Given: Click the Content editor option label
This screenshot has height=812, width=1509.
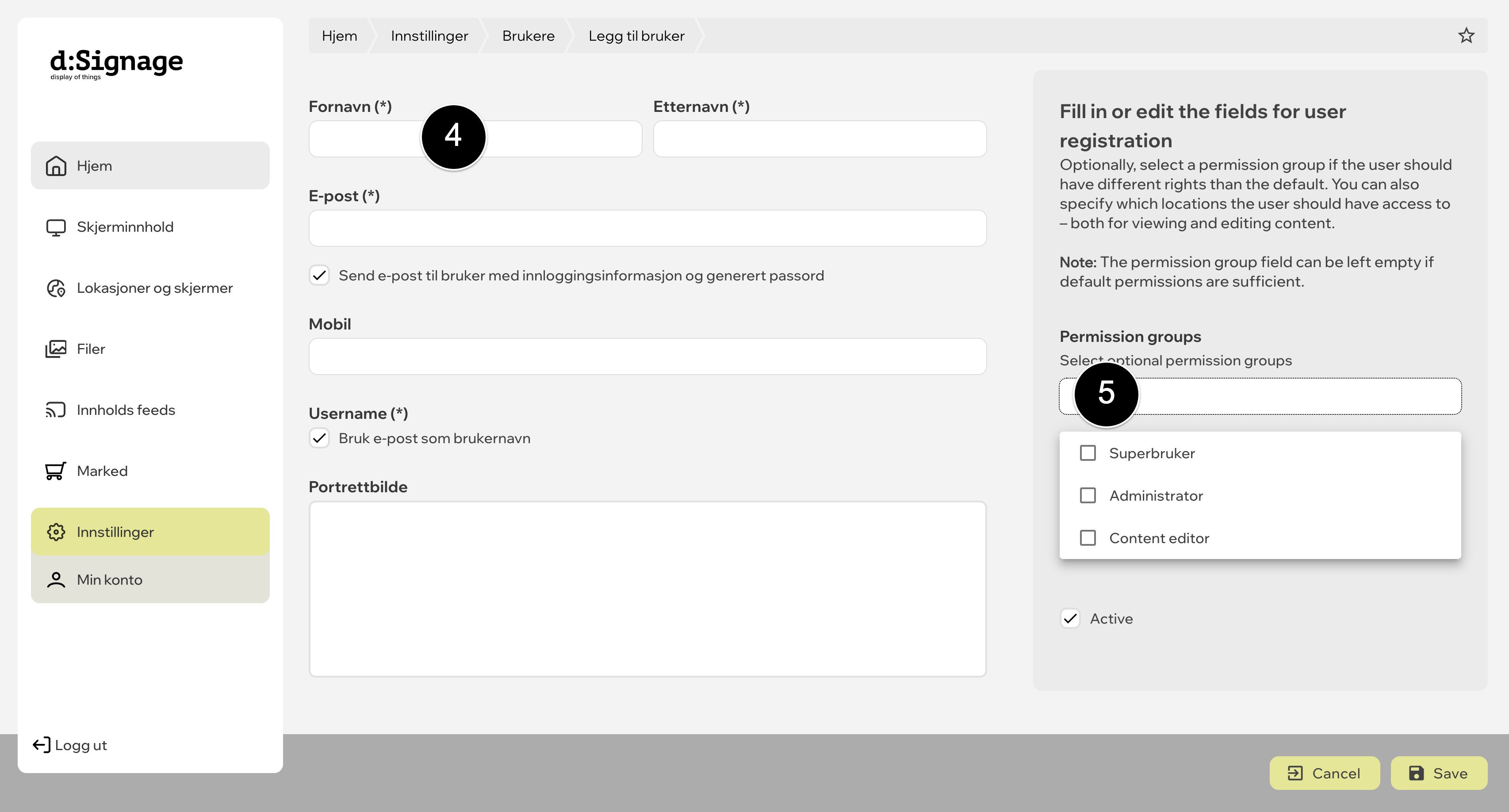Looking at the screenshot, I should pos(1159,538).
